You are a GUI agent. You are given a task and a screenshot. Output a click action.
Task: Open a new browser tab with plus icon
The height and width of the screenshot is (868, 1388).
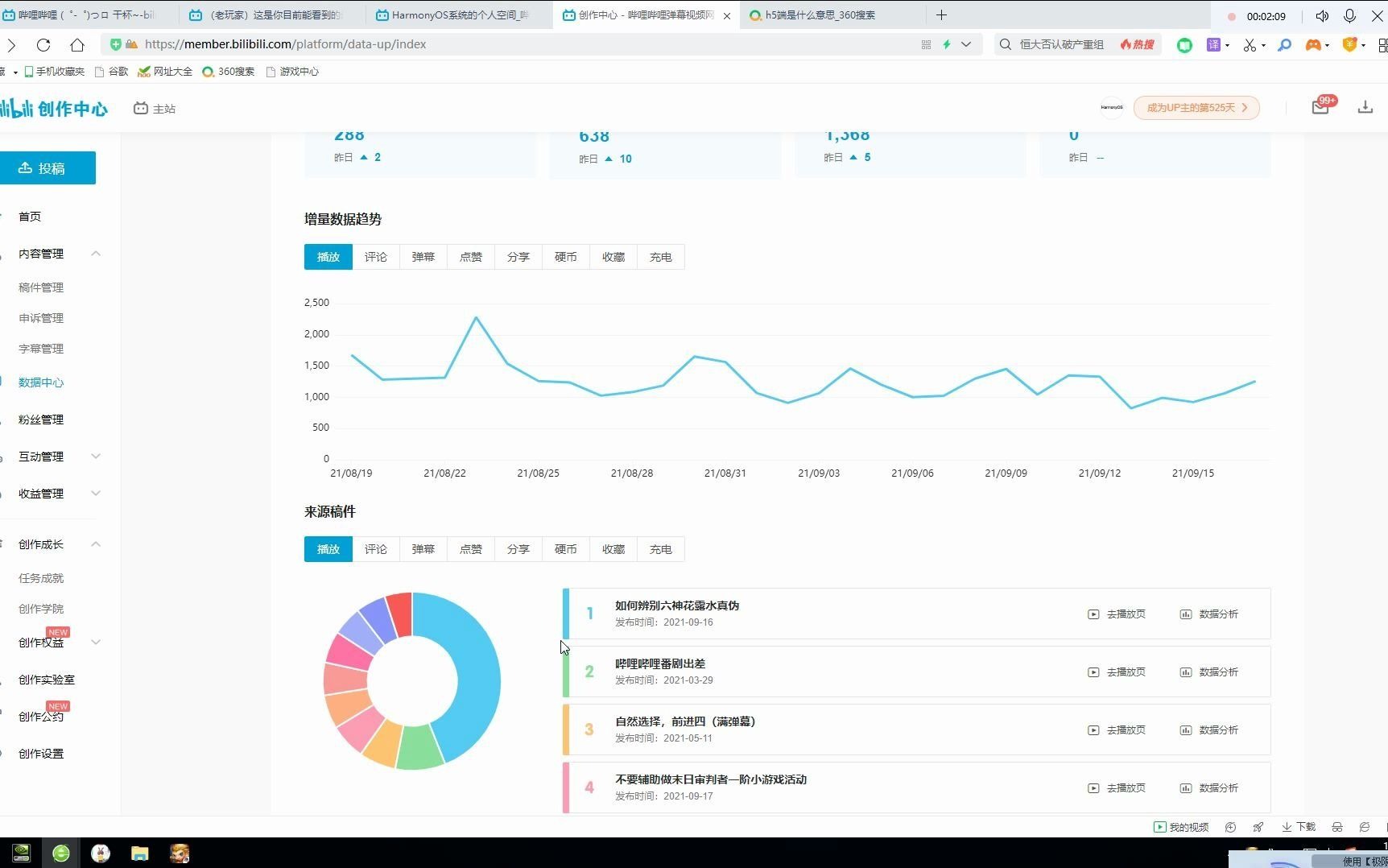click(x=941, y=14)
